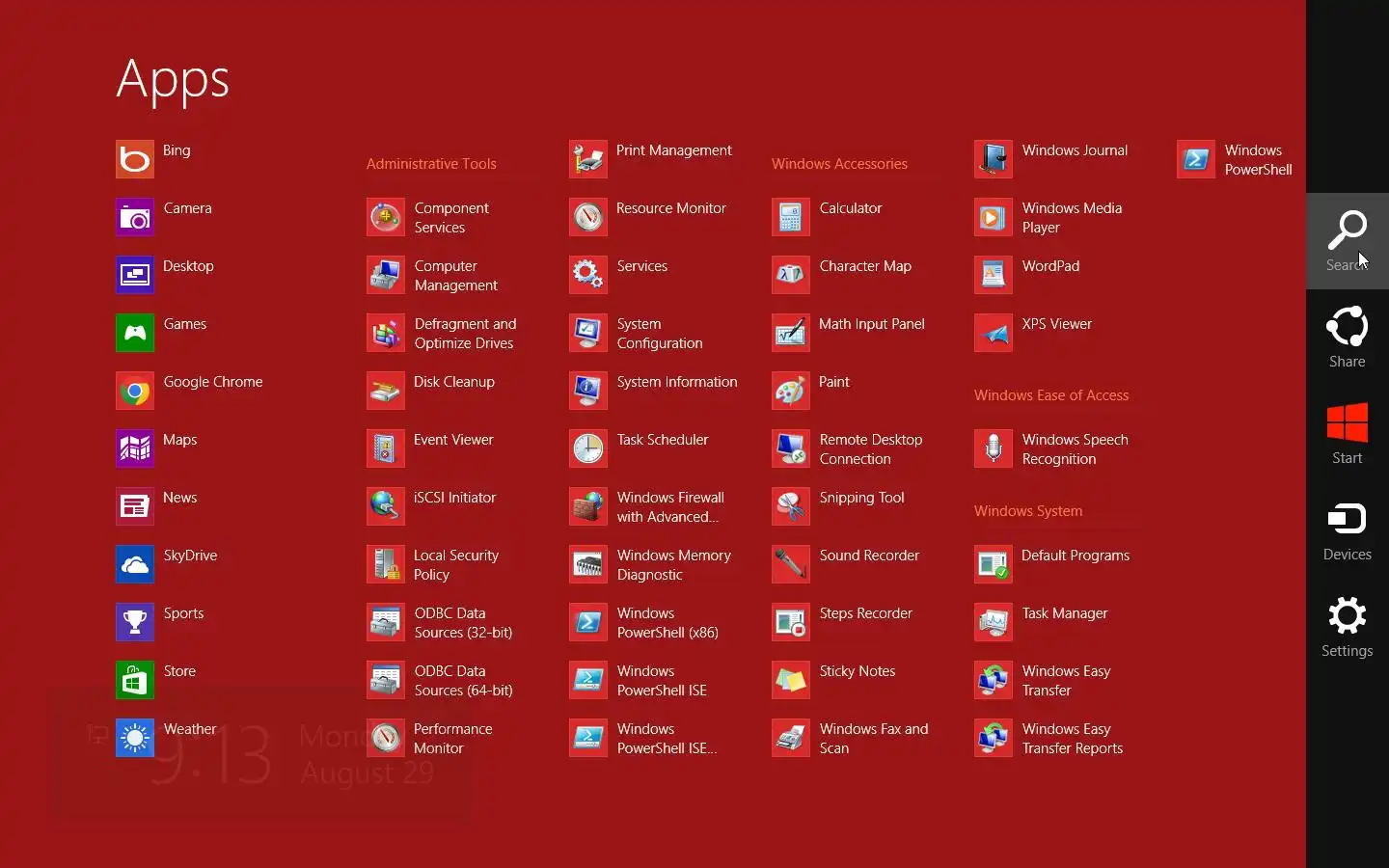This screenshot has height=868, width=1389.
Task: Open SkyDrive app
Action: [135, 564]
